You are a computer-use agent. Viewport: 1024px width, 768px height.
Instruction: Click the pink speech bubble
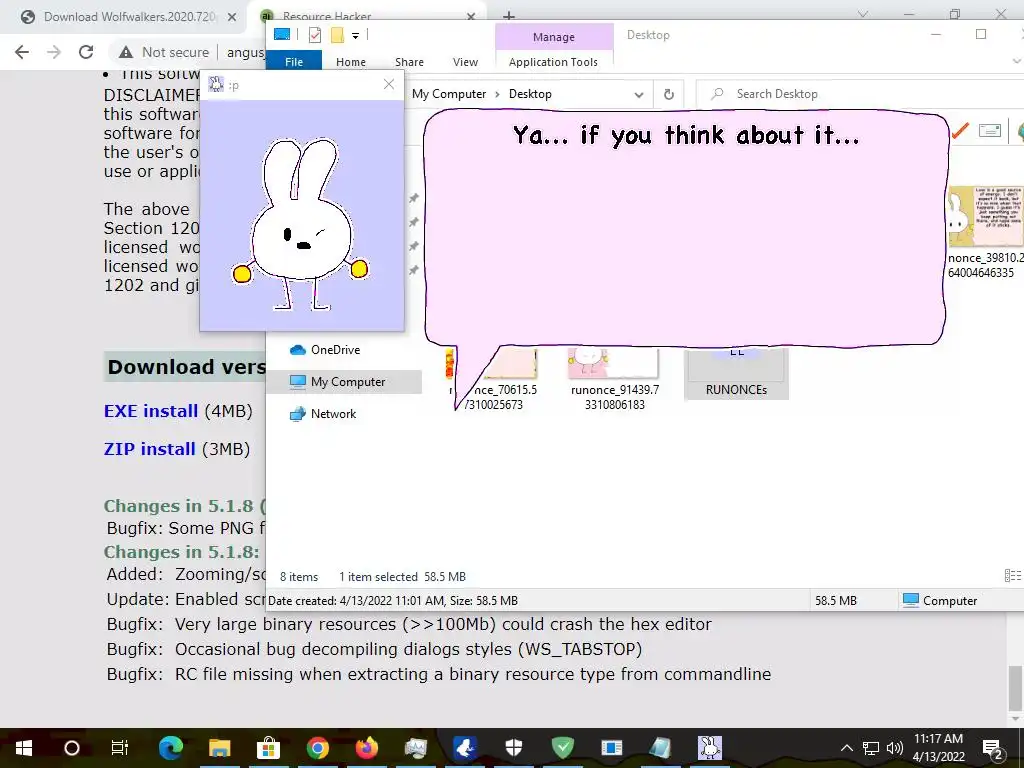pyautogui.click(x=686, y=229)
